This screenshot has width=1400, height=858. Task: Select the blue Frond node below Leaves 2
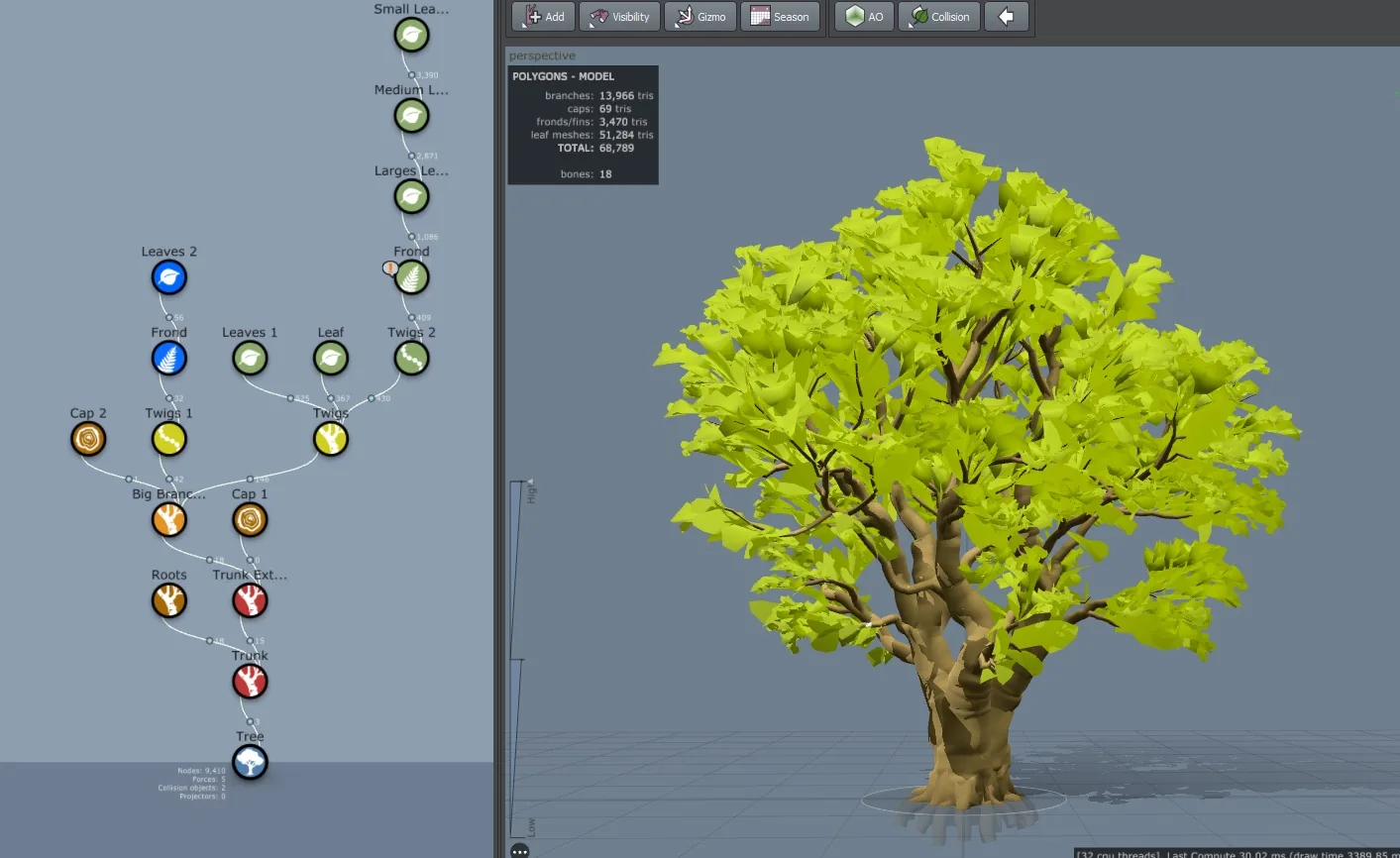click(169, 359)
